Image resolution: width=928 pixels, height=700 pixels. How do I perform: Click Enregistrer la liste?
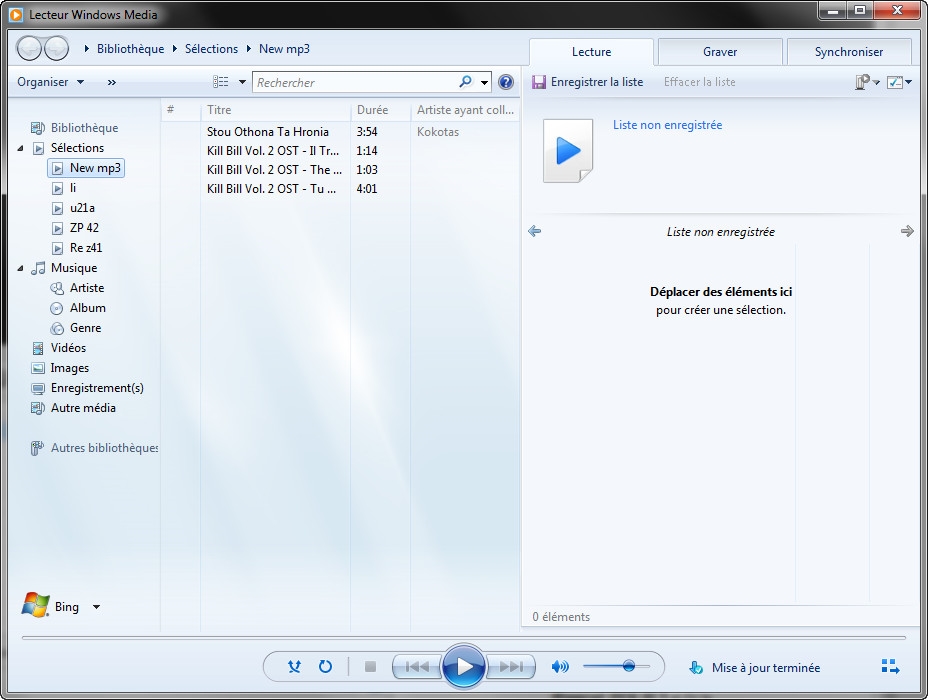coord(597,82)
